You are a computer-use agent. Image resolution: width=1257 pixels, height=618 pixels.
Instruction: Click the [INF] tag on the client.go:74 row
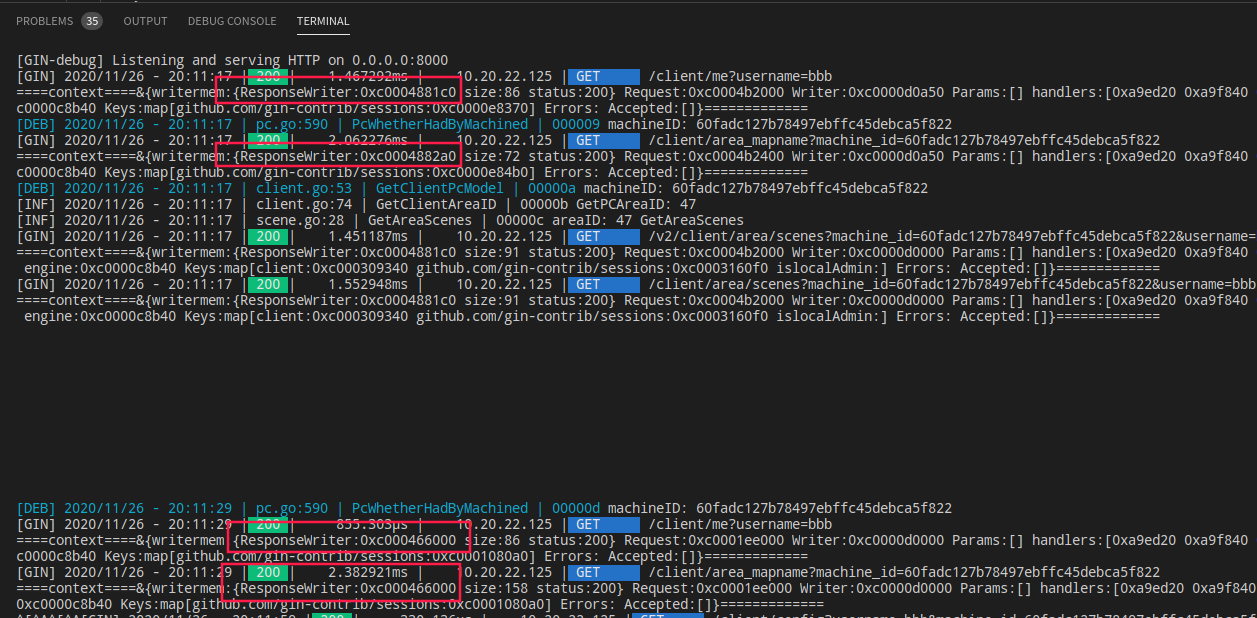[36, 204]
